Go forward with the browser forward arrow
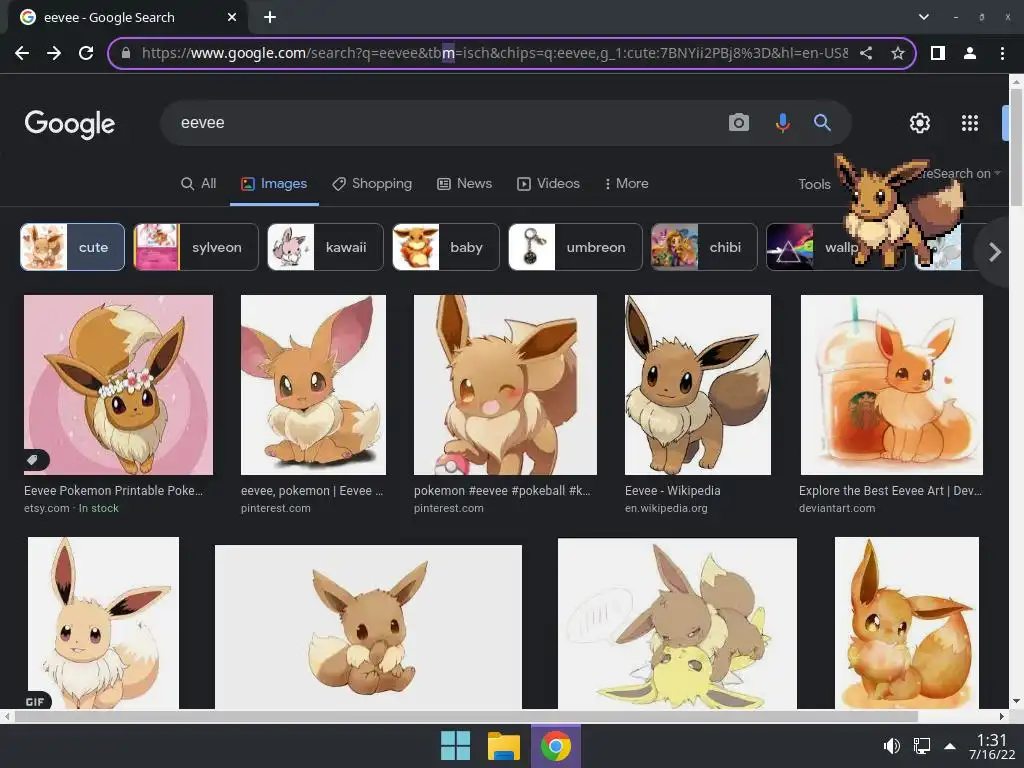Image resolution: width=1024 pixels, height=768 pixels. 54,53
